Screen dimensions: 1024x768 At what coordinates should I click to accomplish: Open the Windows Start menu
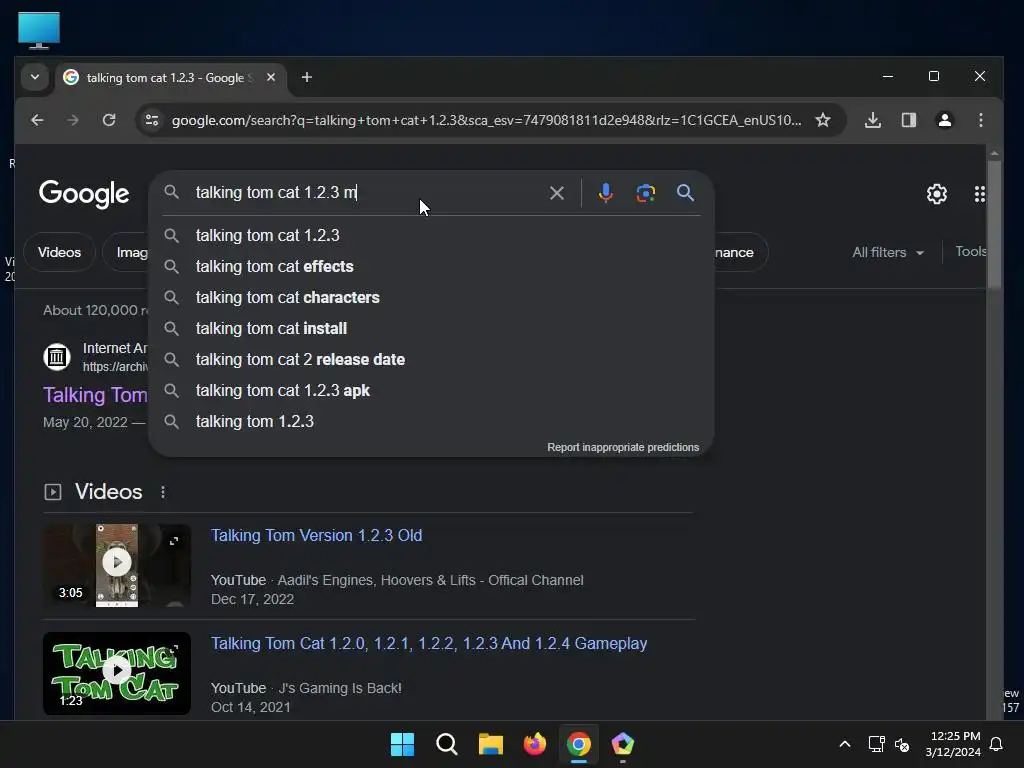(402, 744)
